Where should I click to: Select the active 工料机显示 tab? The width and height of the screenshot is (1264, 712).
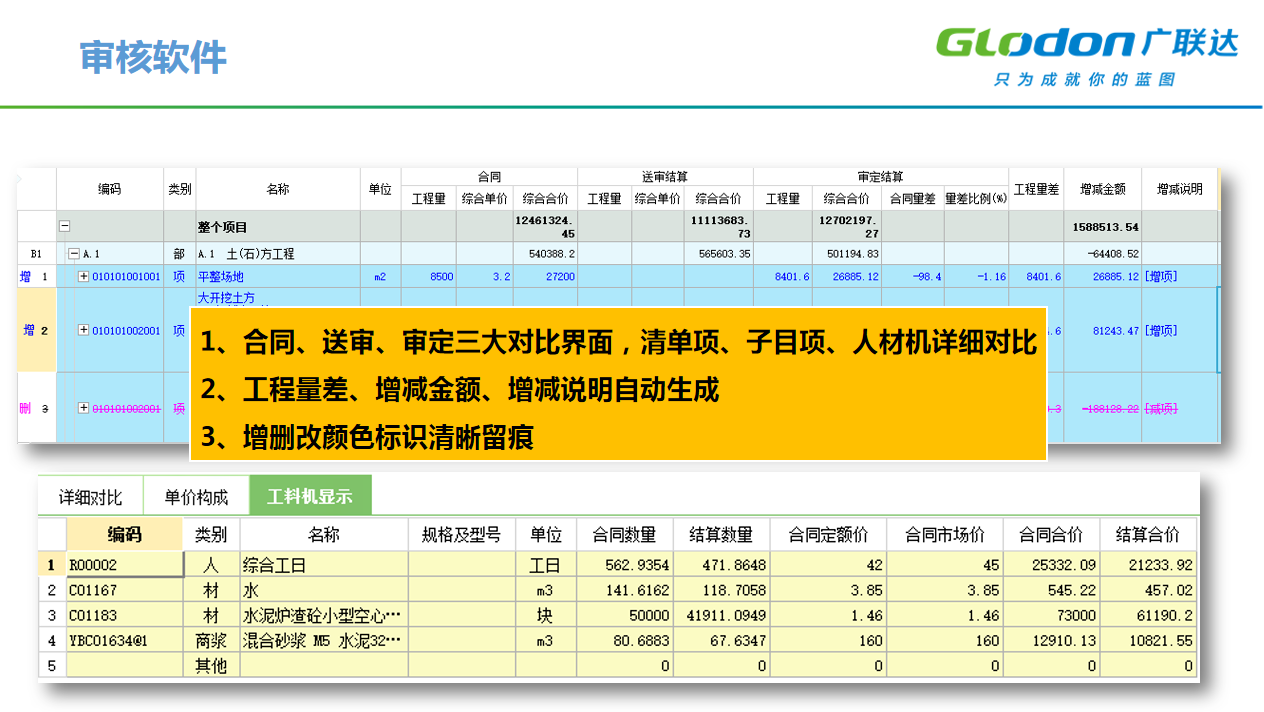click(x=310, y=495)
